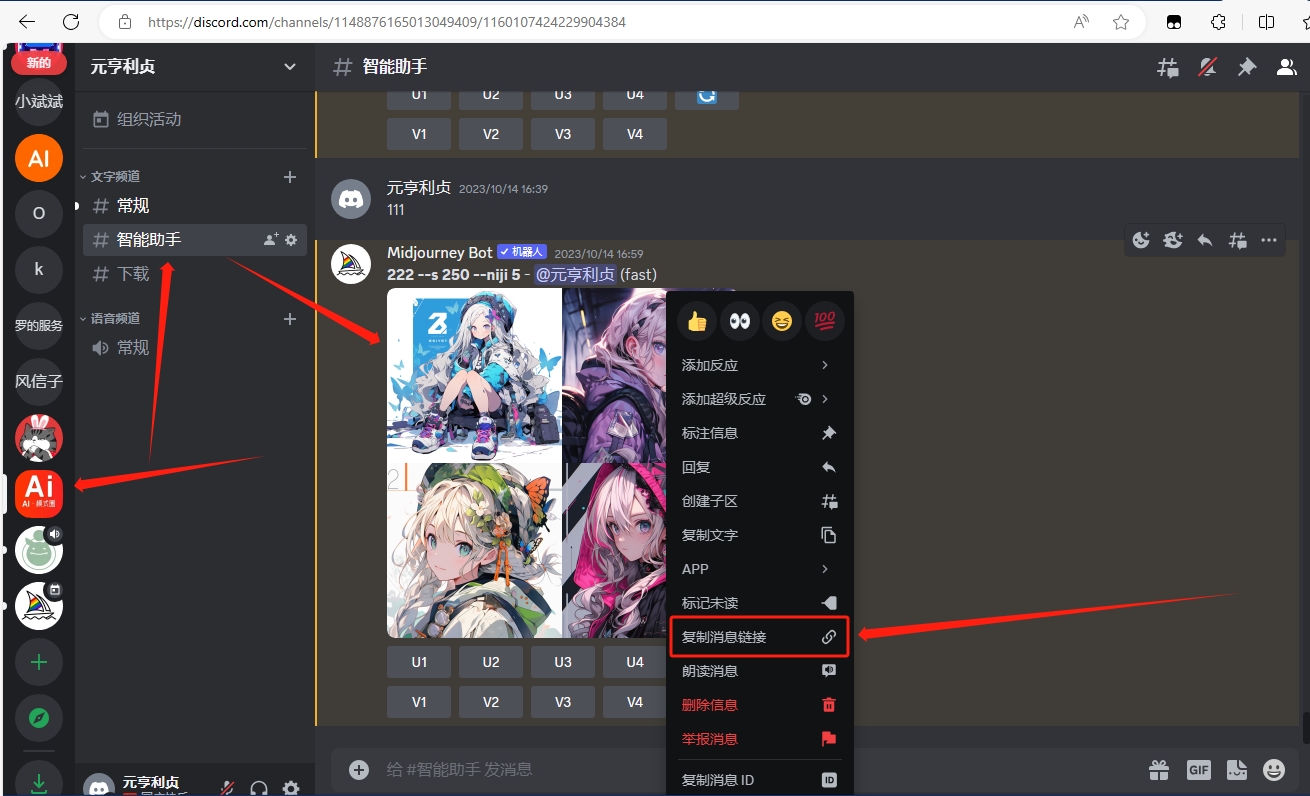Select 举报消息 menu item

point(760,739)
